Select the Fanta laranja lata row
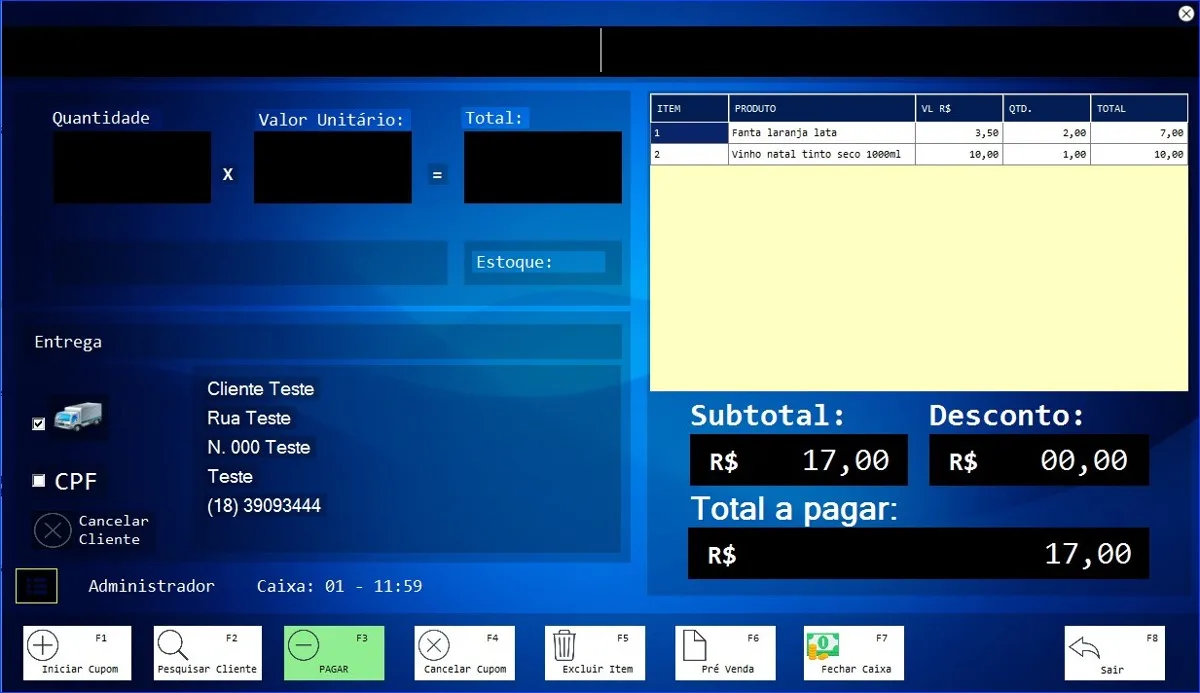The width and height of the screenshot is (1200, 693). tap(918, 132)
